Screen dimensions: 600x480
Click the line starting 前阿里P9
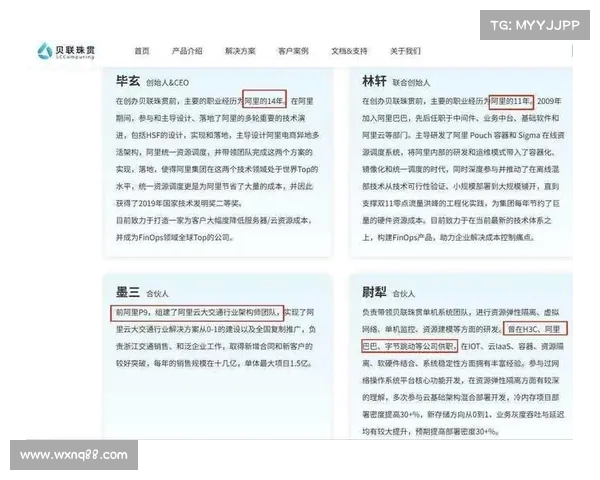[215, 312]
